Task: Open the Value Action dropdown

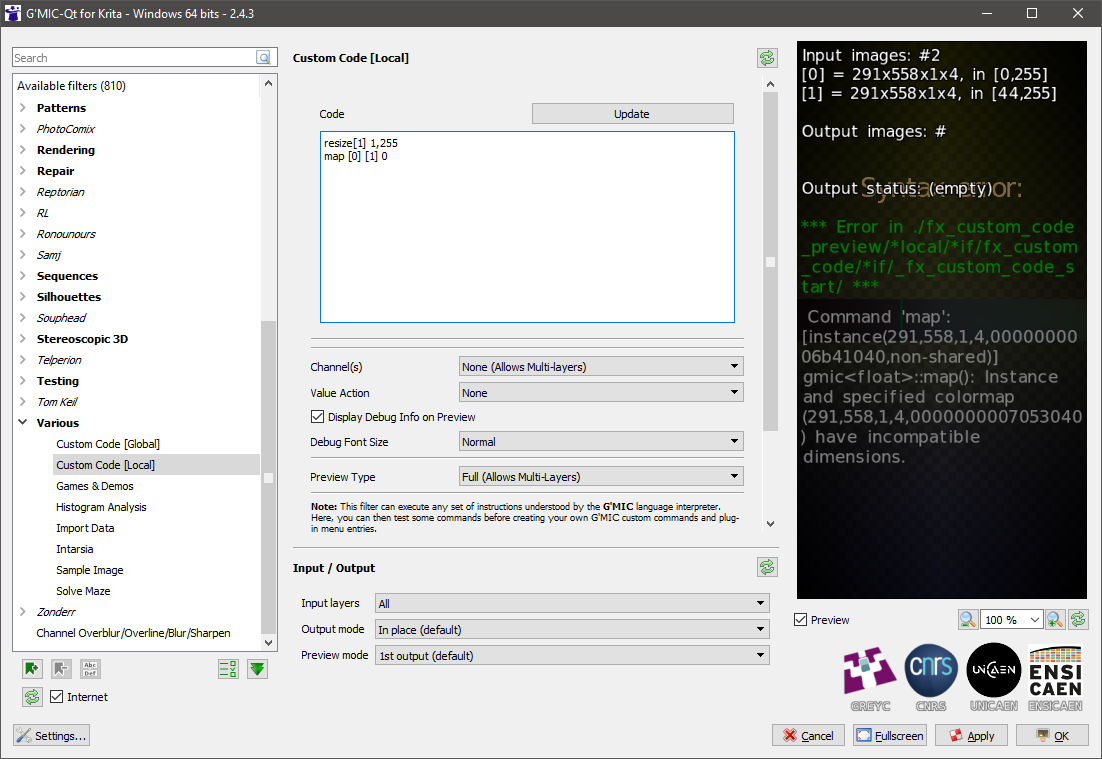Action: (601, 392)
